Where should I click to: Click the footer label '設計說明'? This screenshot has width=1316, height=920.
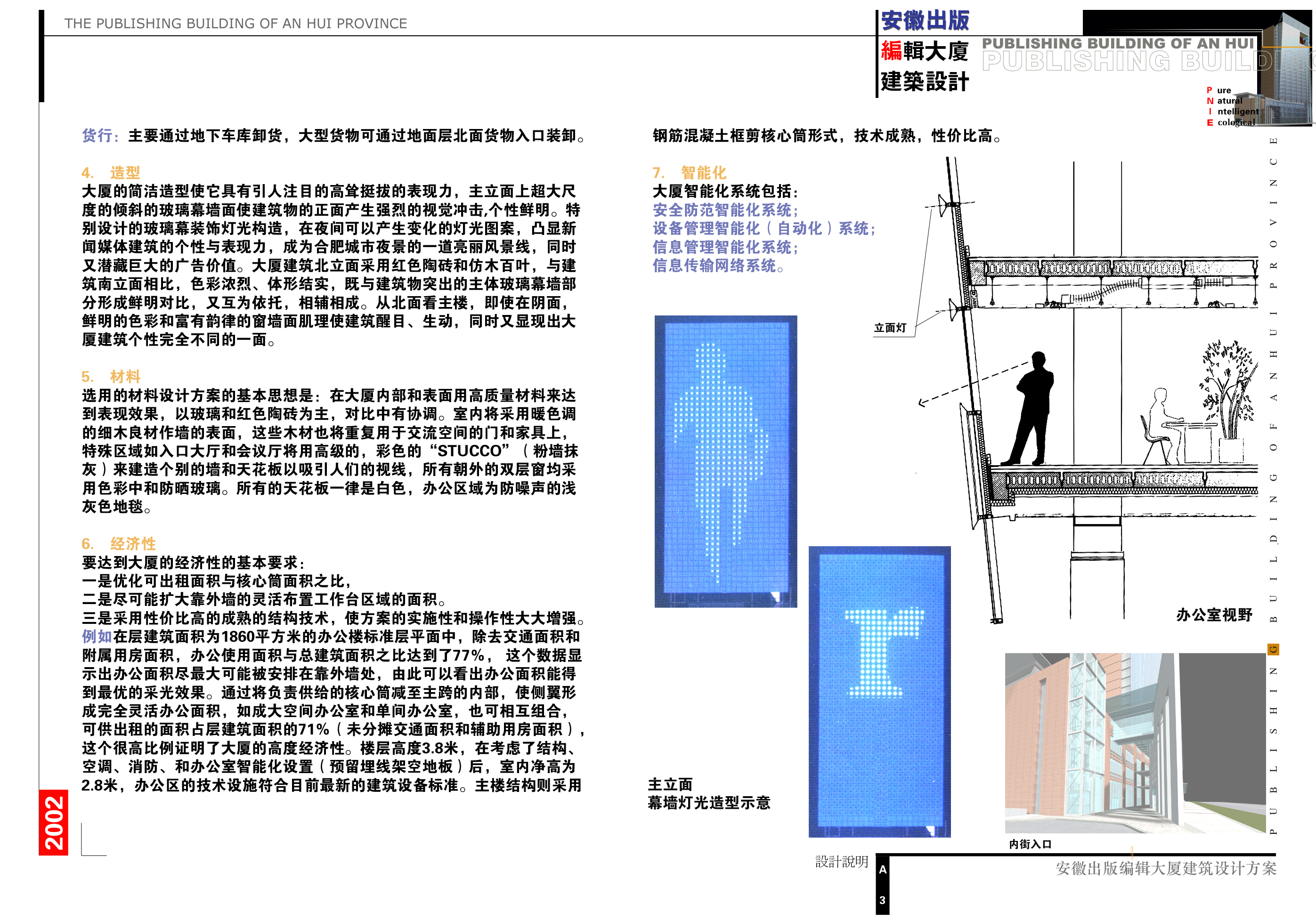[x=841, y=862]
